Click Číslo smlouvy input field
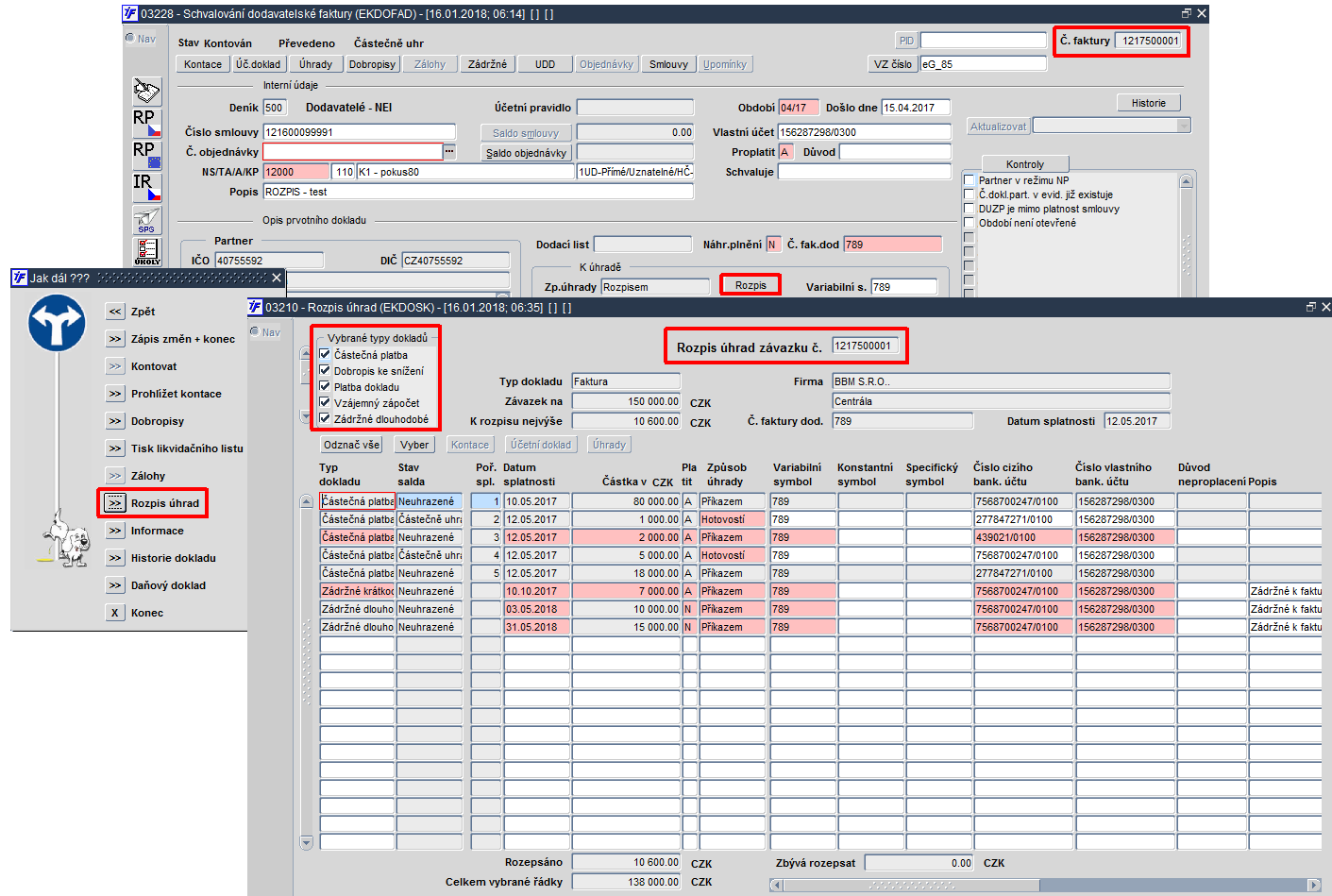This screenshot has height=896, width=1332. pos(359,132)
